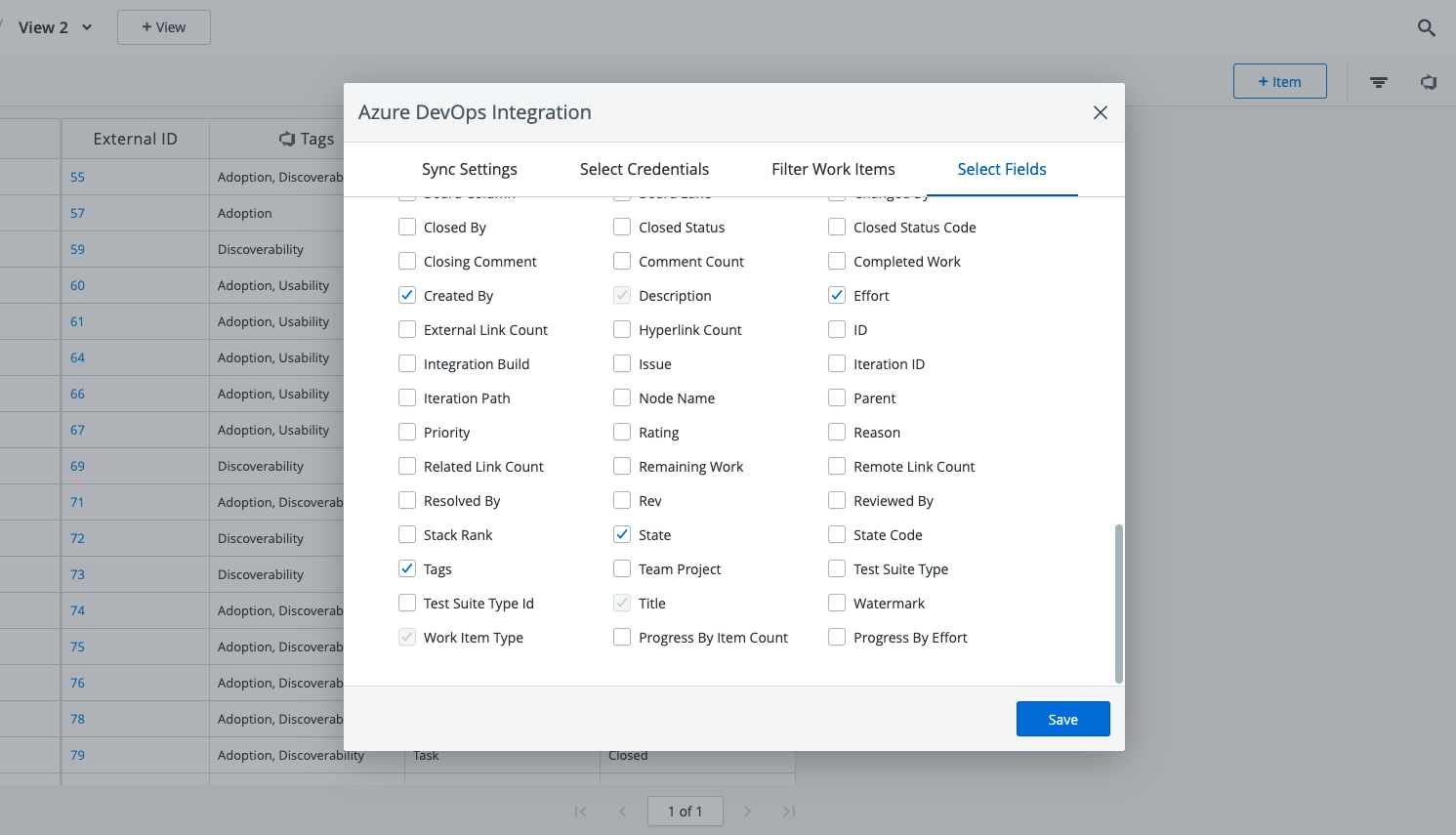Uncheck the Created By field
Viewport: 1456px width, 835px height.
[x=407, y=295]
